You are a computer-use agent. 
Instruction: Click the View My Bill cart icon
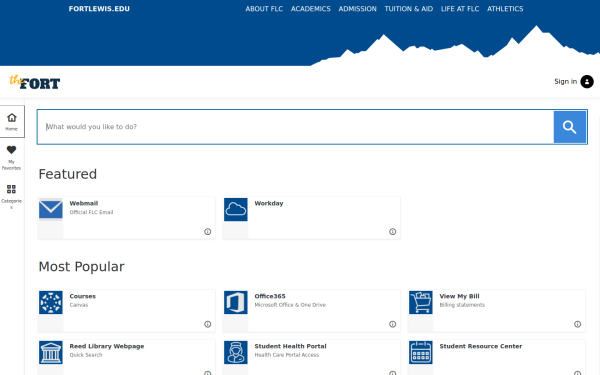pos(421,302)
